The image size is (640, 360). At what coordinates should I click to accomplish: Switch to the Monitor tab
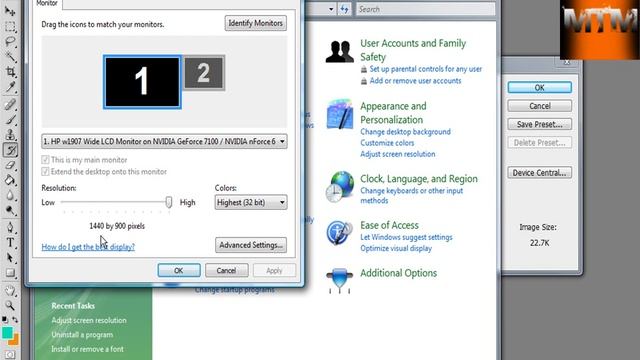click(47, 4)
